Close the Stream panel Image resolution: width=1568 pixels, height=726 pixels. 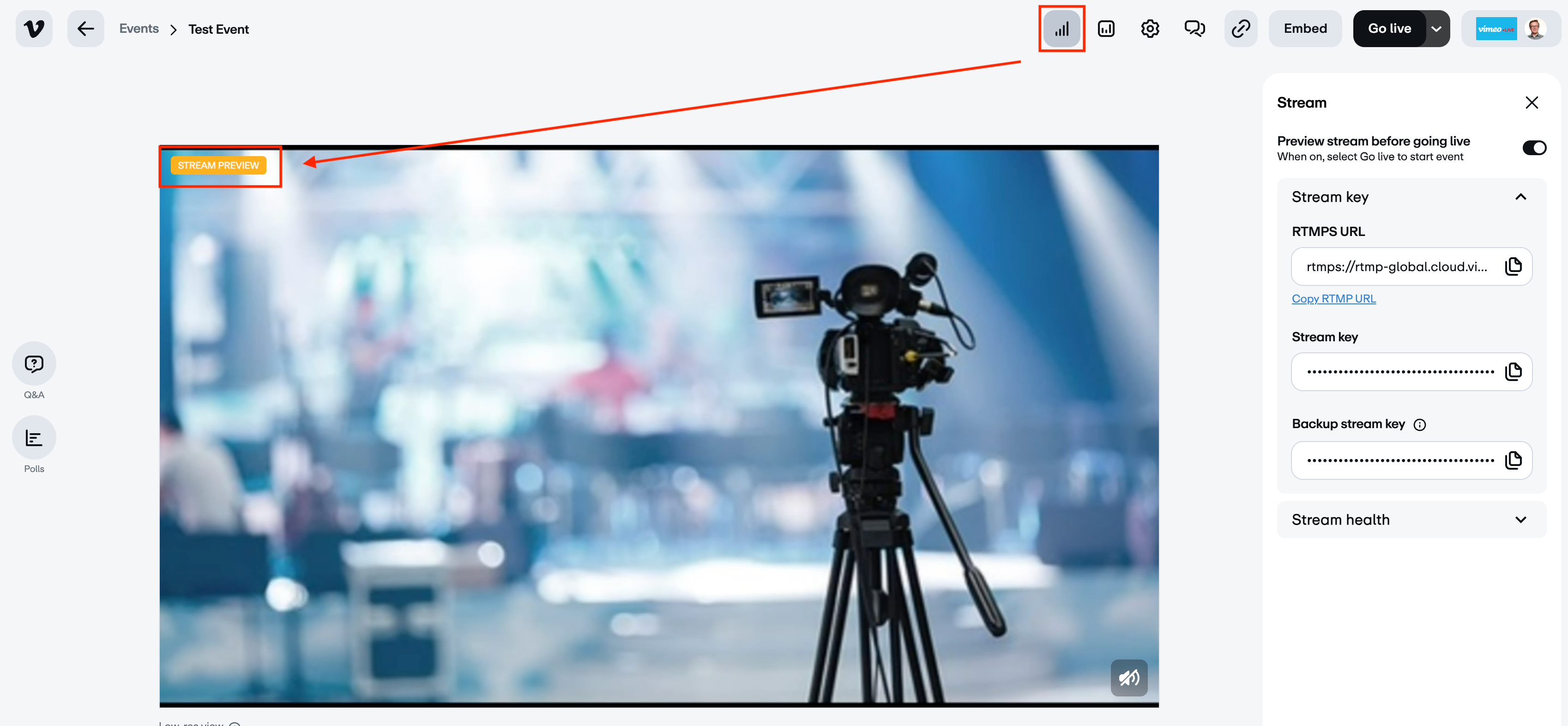pyautogui.click(x=1532, y=103)
